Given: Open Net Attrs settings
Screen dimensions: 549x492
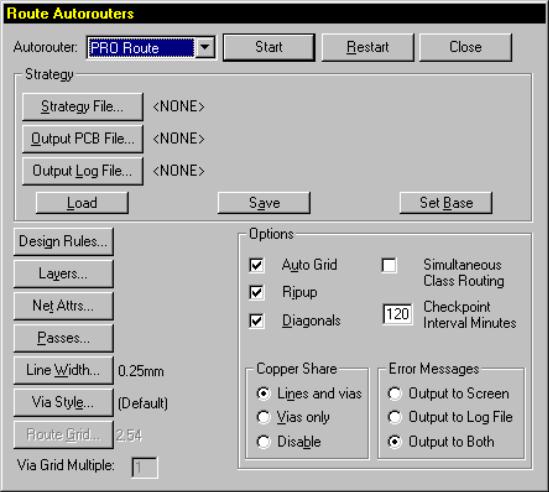Looking at the screenshot, I should point(63,306).
